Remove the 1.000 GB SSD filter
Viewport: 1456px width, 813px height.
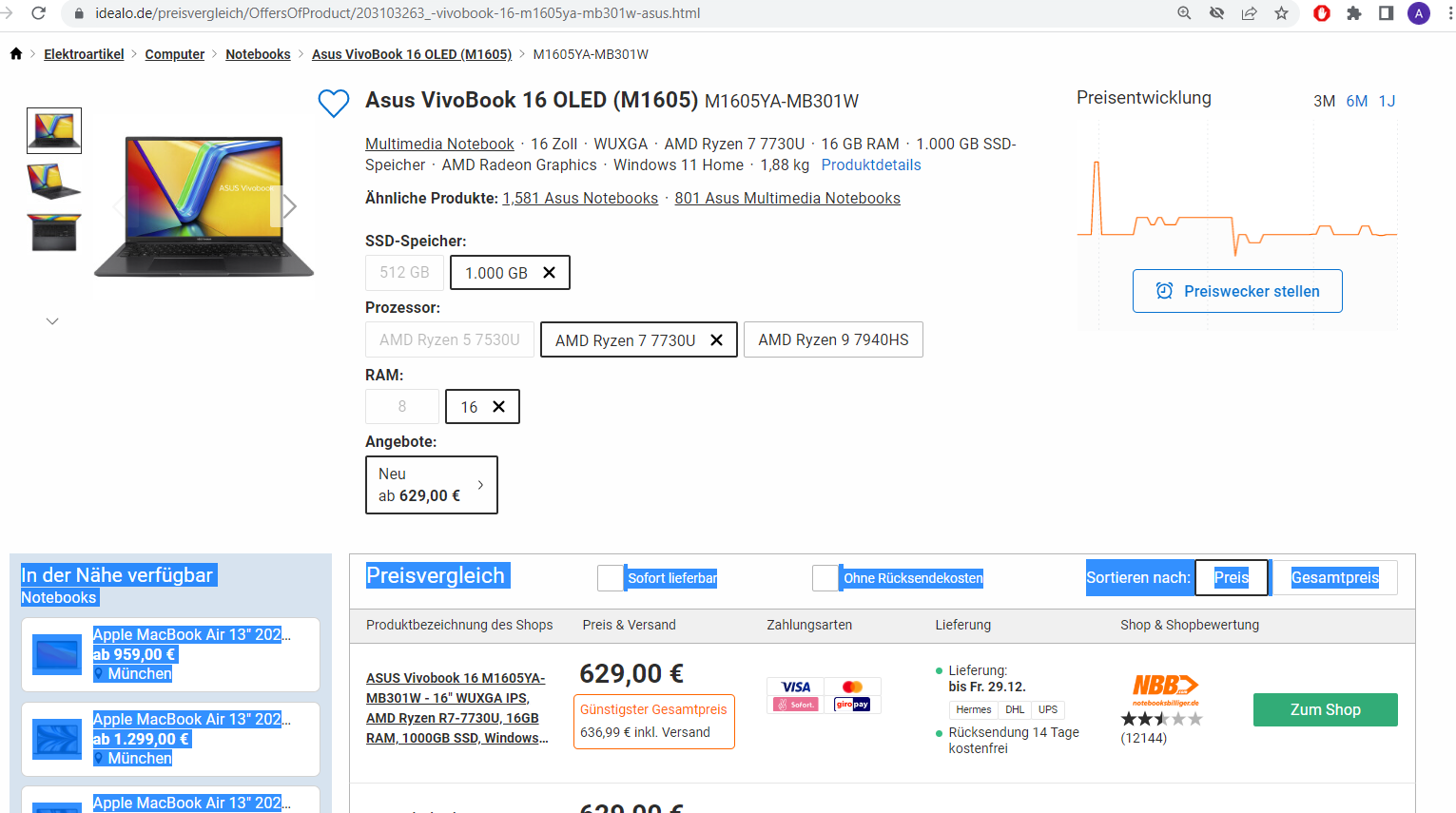(x=549, y=273)
